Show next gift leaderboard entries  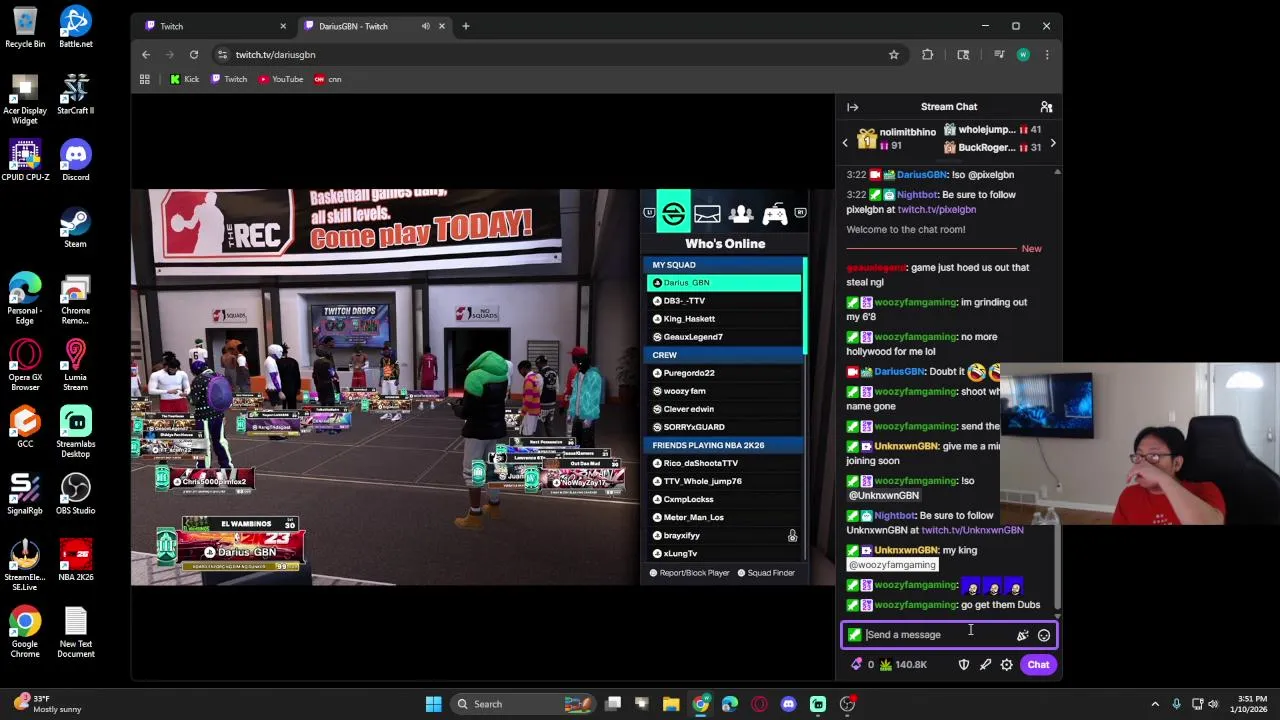[1052, 143]
